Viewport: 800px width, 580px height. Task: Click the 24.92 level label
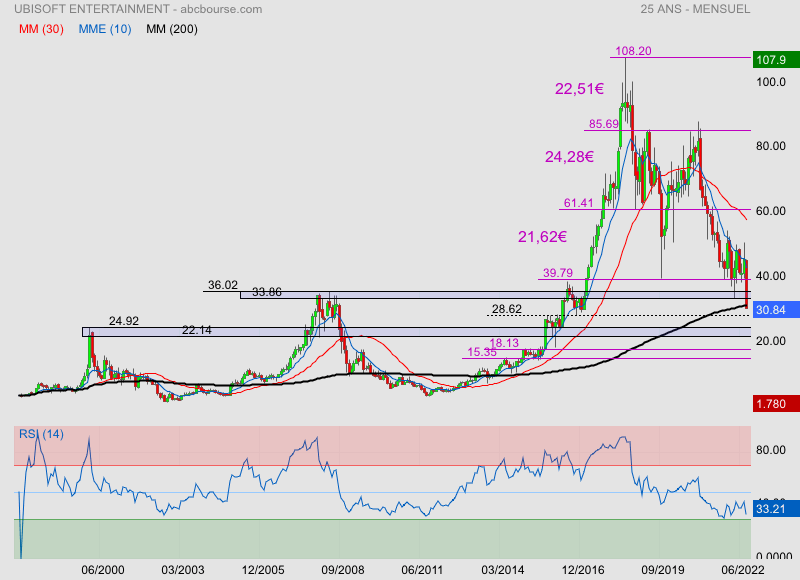pos(123,321)
